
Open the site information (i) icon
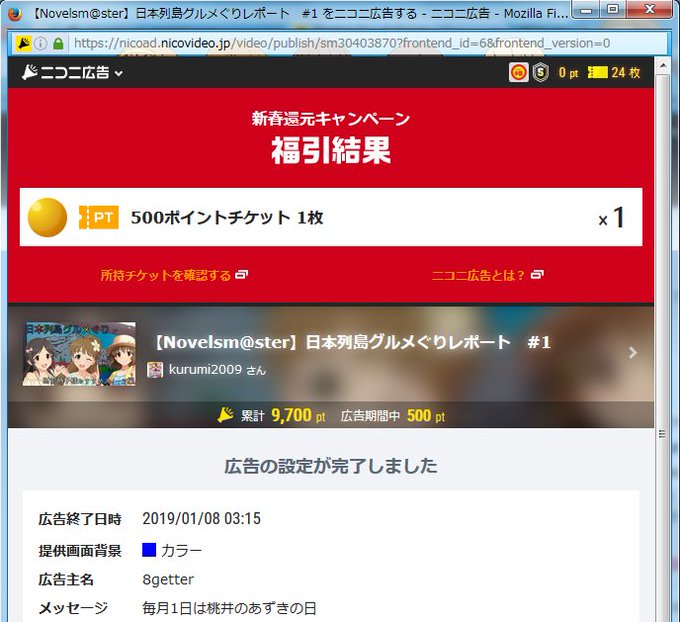click(x=41, y=43)
